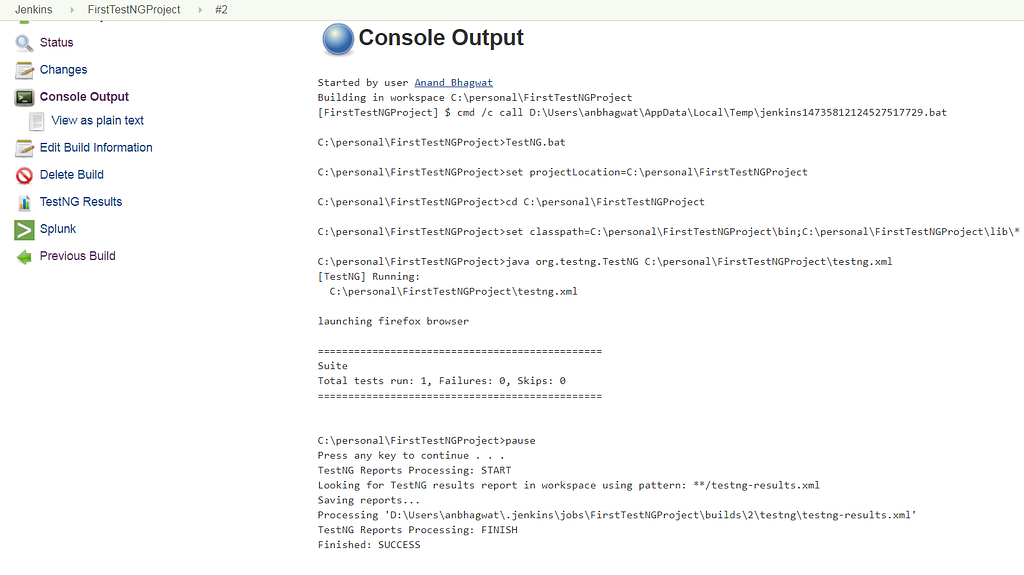Click 'Press any key to continue' line
Viewport: 1024px width, 575px height.
[x=411, y=455]
